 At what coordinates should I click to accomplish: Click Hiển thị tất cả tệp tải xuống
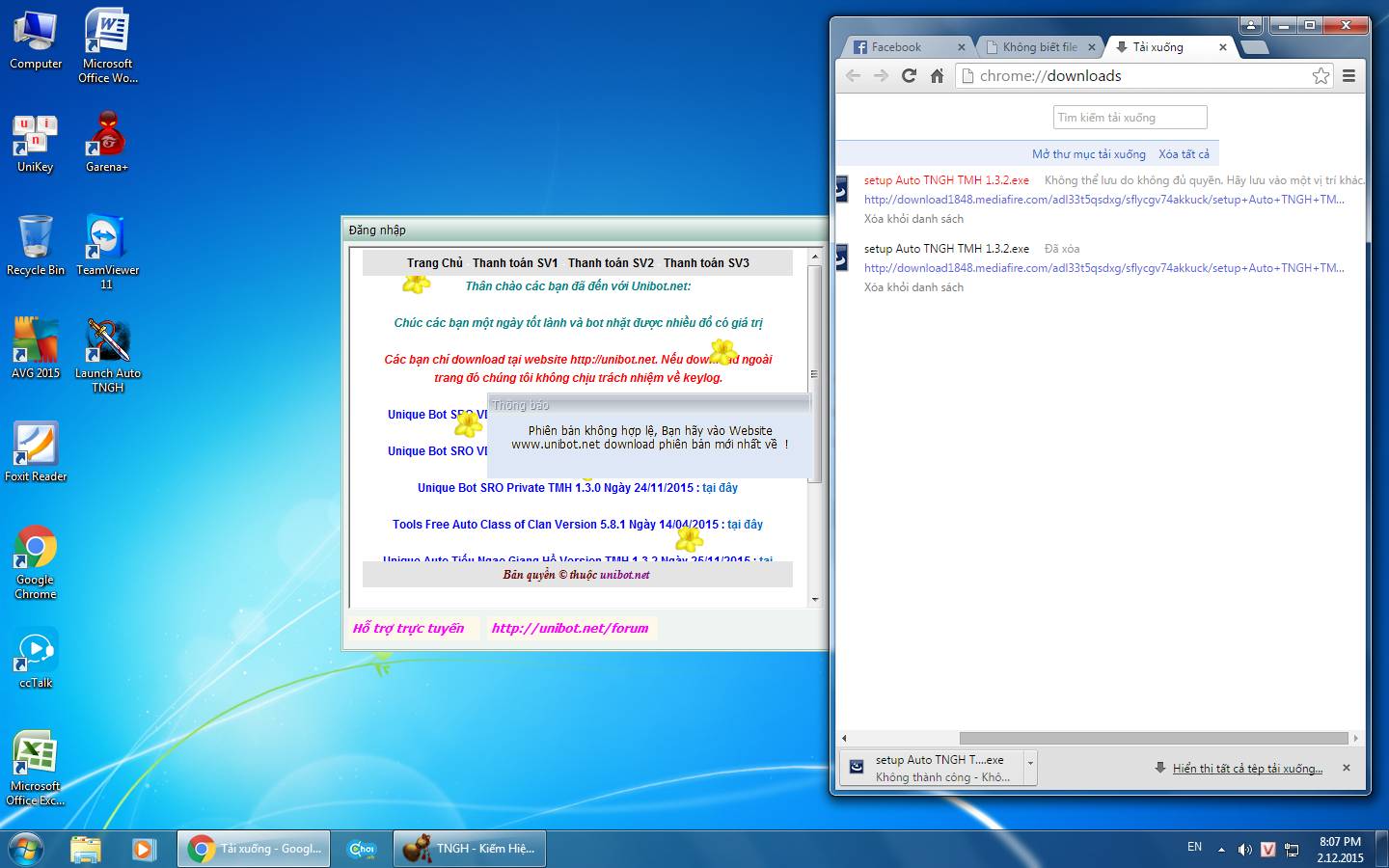click(1247, 769)
